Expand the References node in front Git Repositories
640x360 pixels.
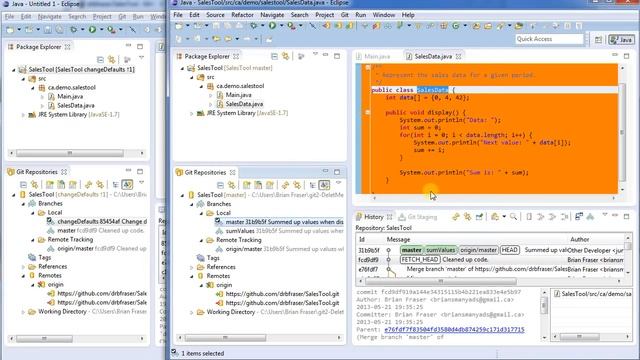[x=192, y=267]
